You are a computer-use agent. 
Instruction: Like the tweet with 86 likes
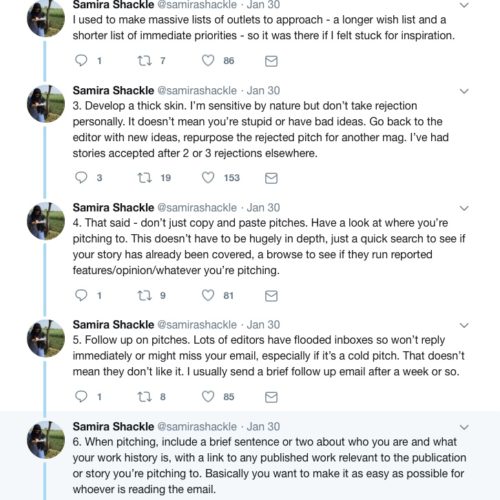[208, 60]
